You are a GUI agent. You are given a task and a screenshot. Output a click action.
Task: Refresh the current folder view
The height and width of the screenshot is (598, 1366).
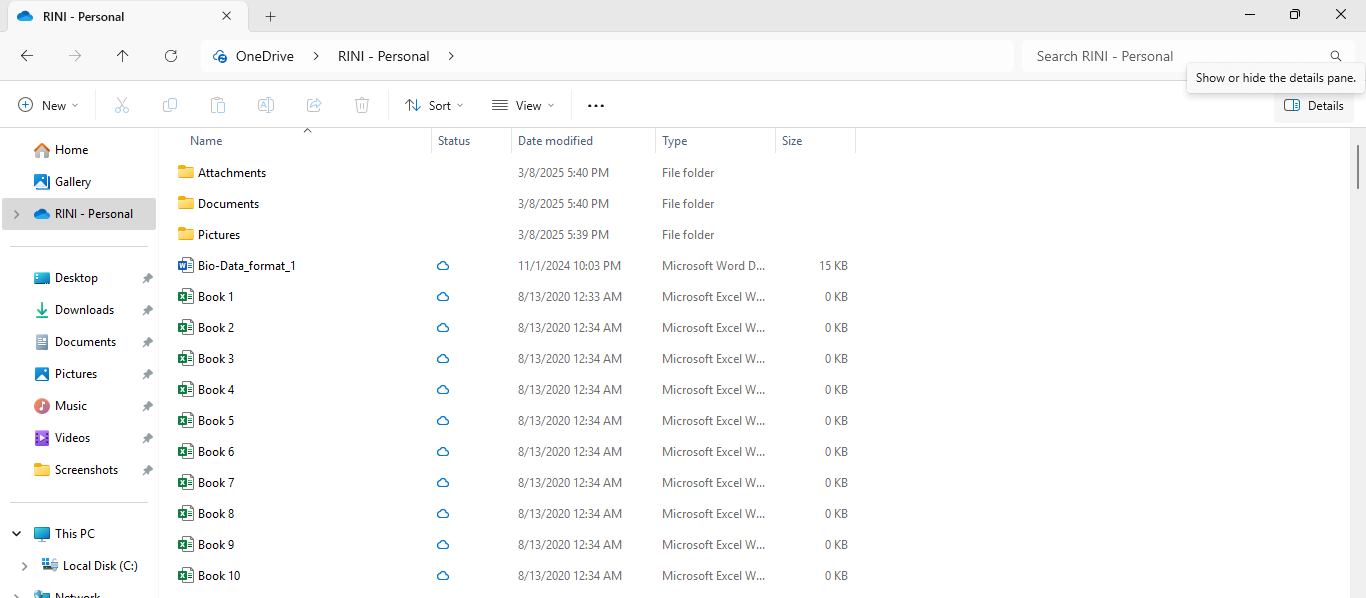171,56
